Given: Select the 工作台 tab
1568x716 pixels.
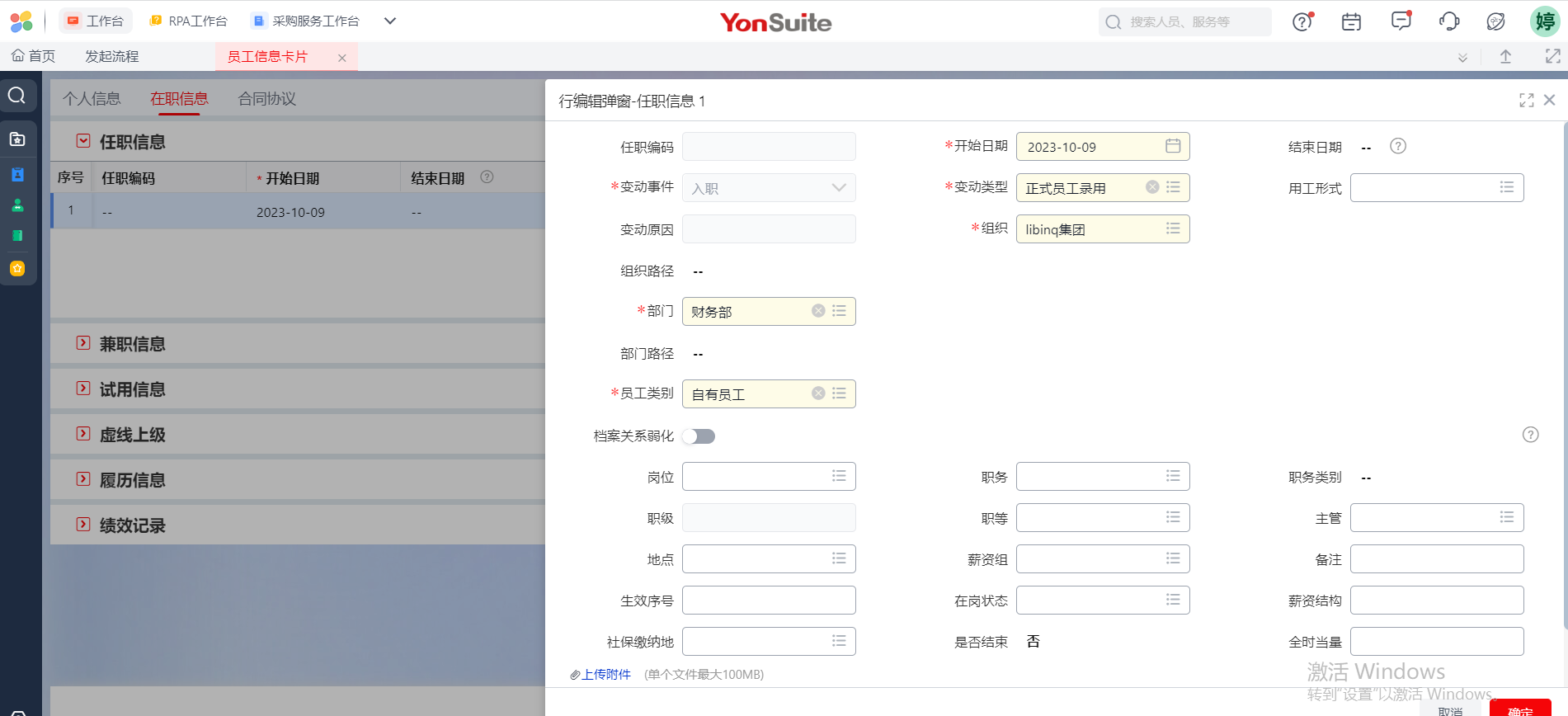Looking at the screenshot, I should pyautogui.click(x=96, y=21).
